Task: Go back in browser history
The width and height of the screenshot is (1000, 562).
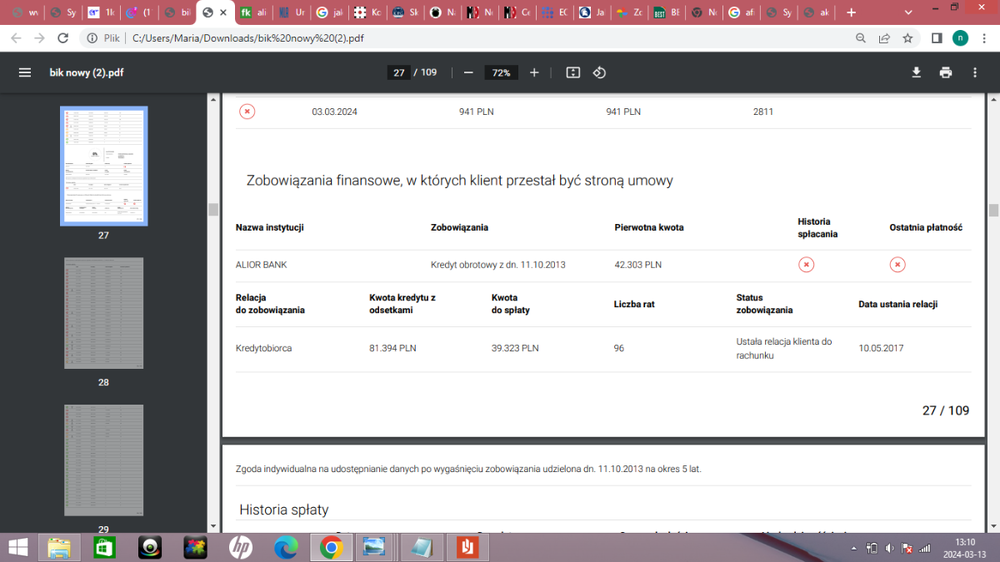Action: click(x=16, y=38)
